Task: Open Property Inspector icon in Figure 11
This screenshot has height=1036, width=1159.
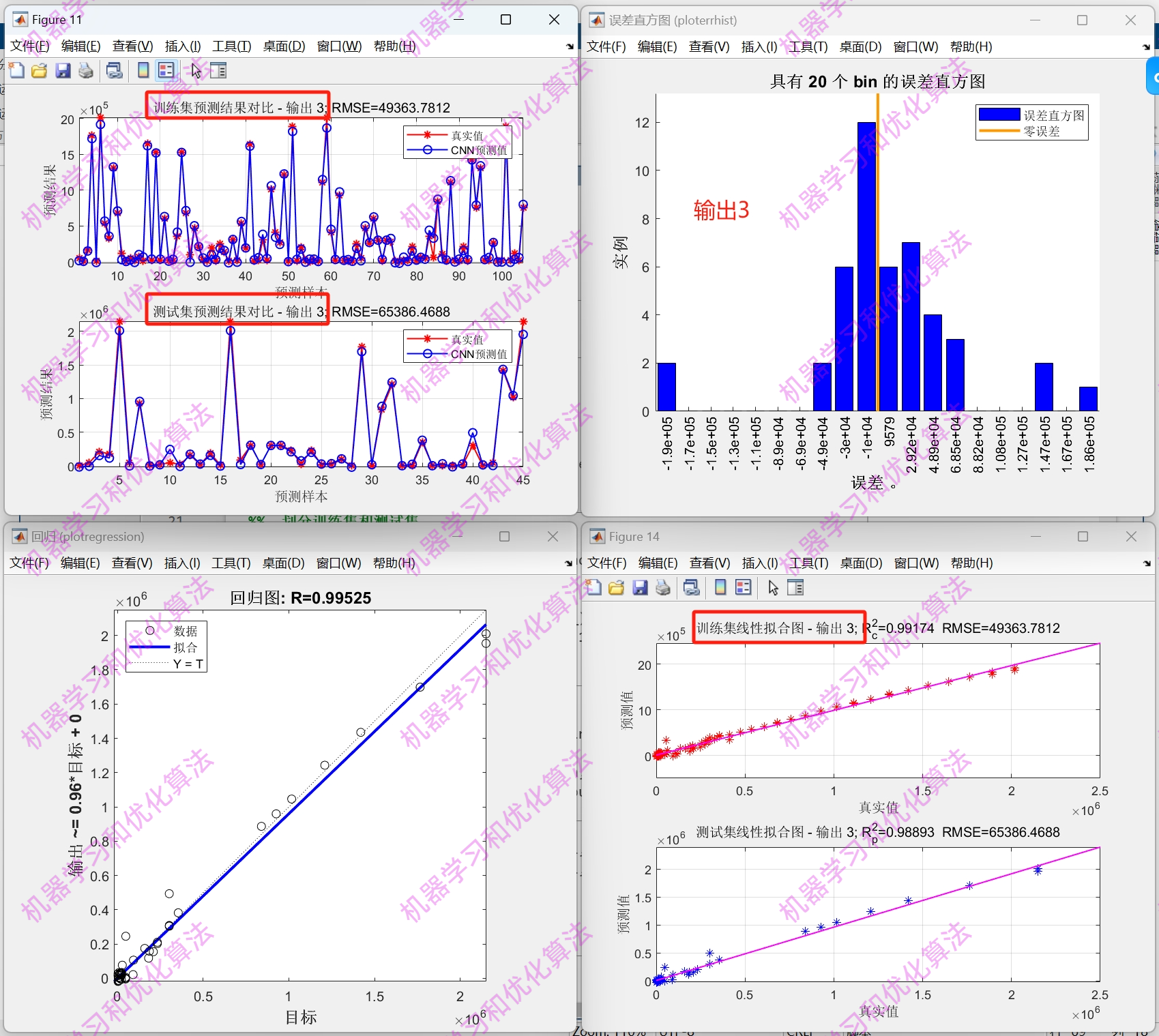Action: pos(218,70)
